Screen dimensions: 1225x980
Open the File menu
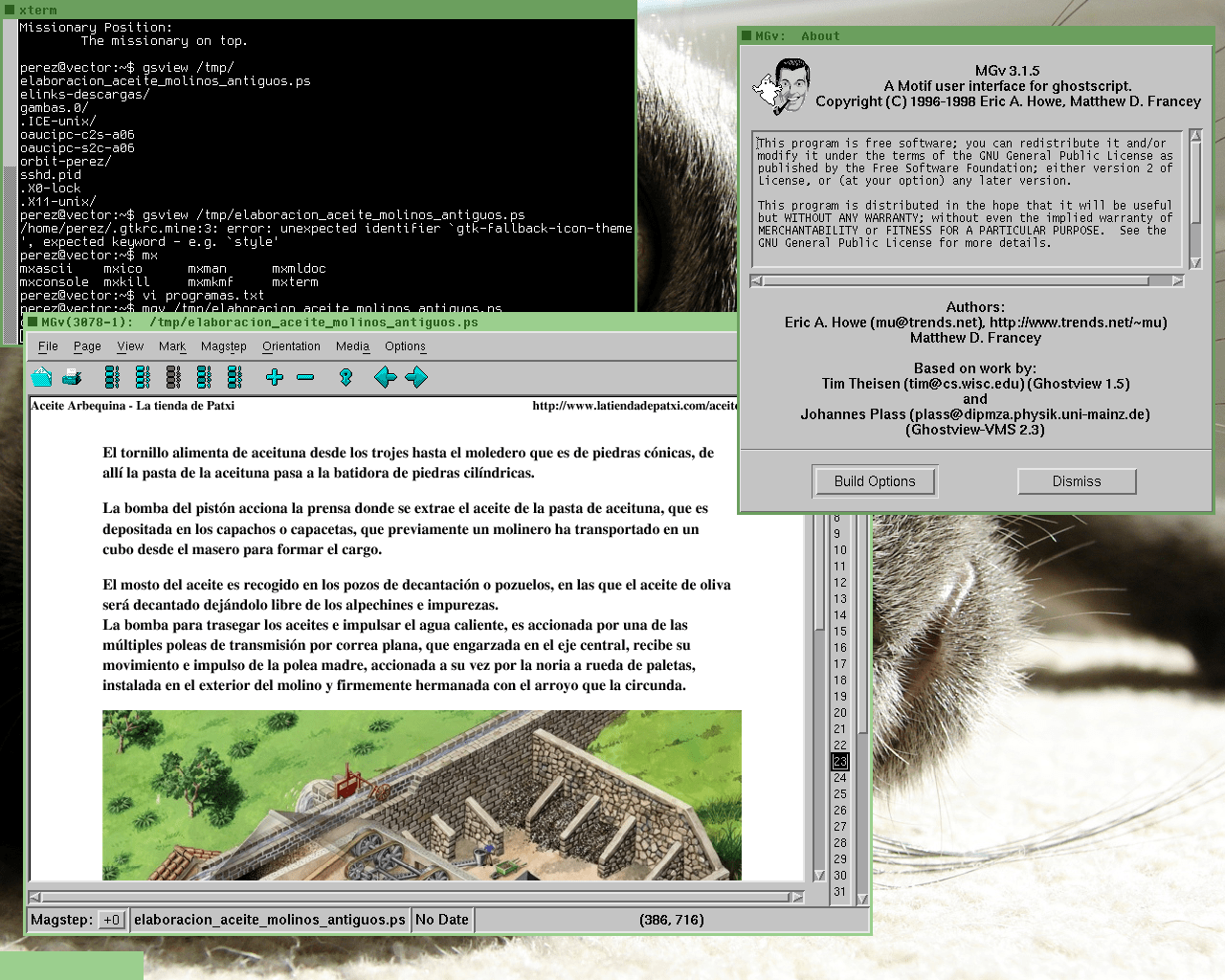48,346
